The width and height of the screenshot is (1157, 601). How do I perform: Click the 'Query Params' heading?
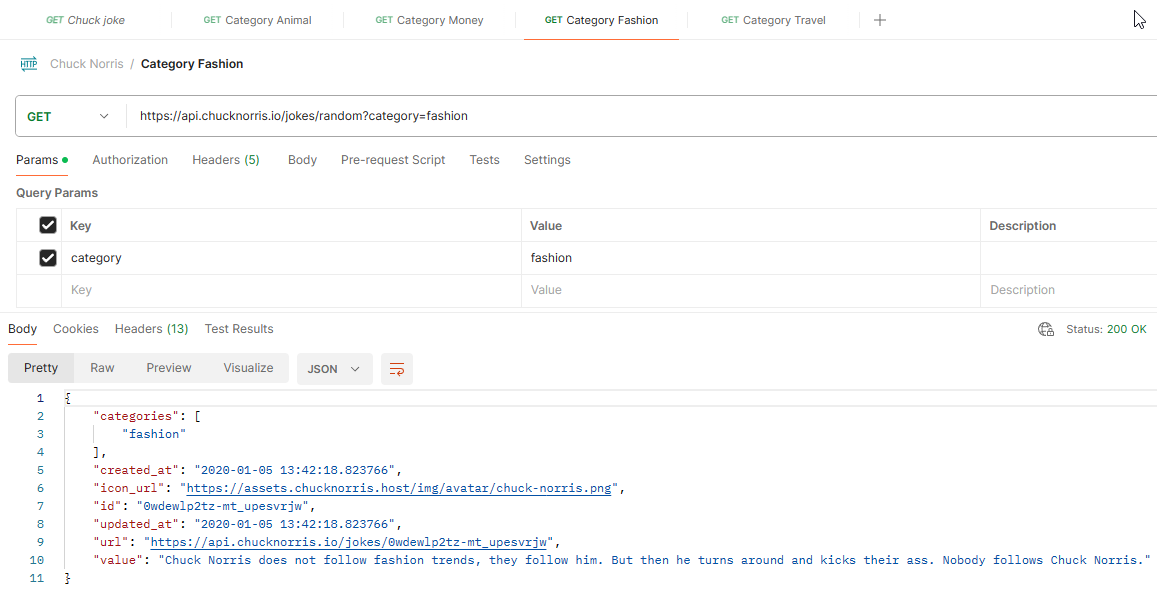[x=57, y=193]
